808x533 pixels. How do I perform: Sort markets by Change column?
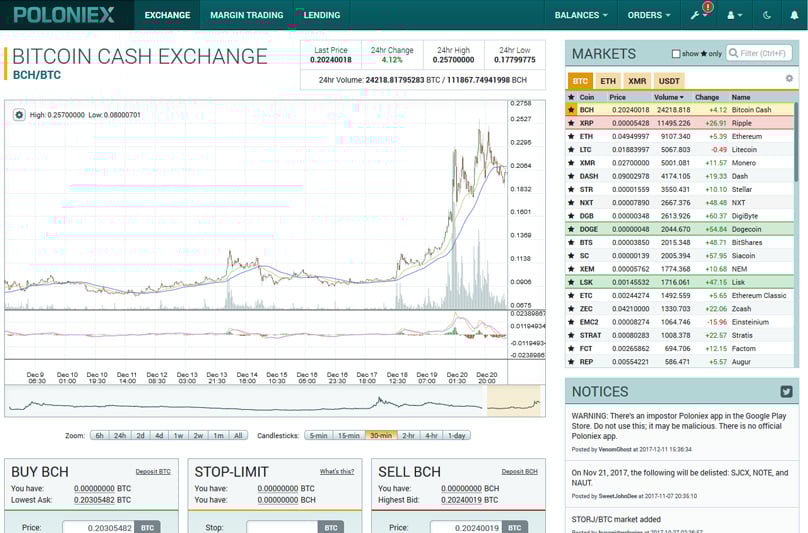coord(706,97)
